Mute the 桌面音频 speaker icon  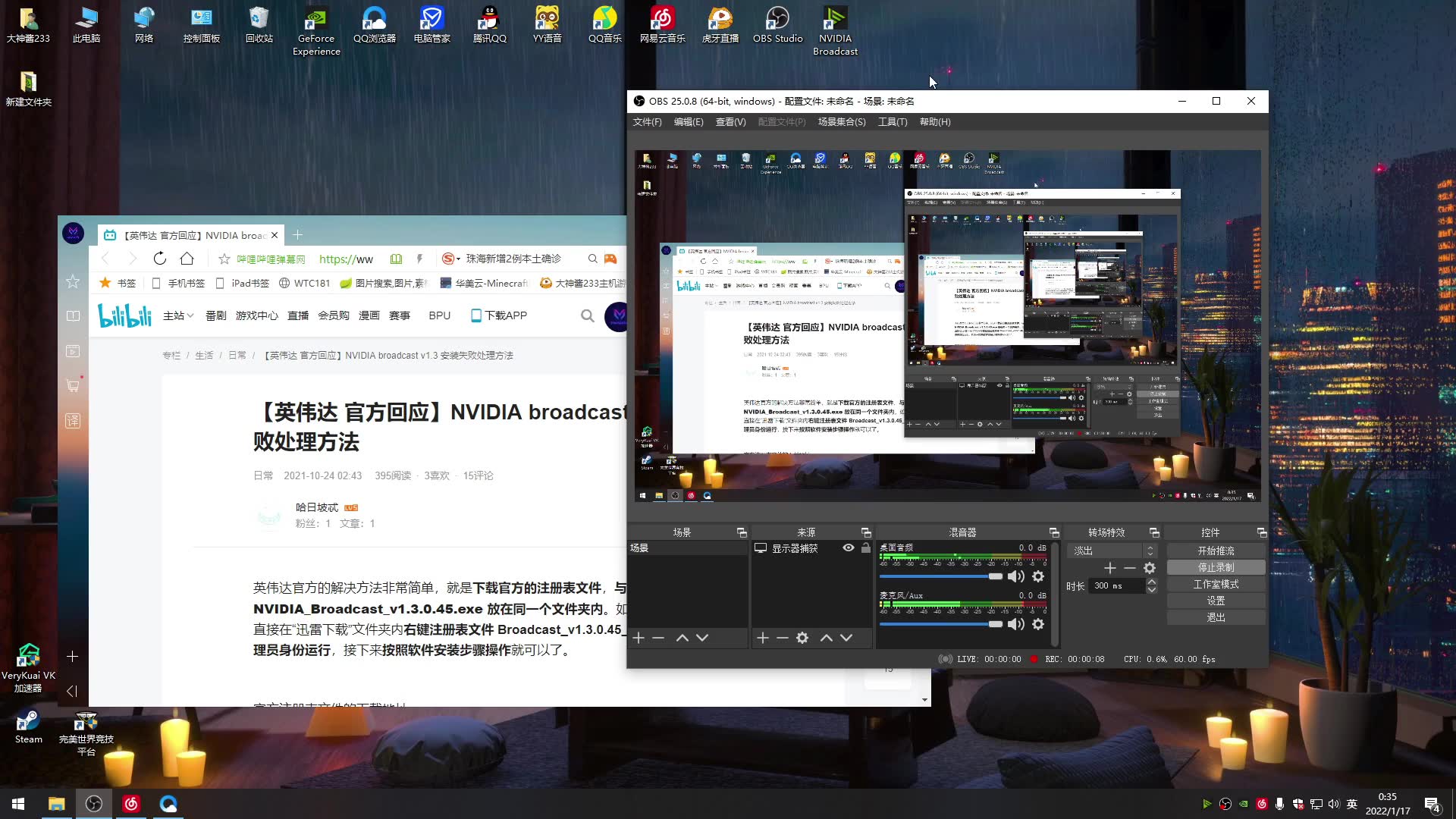pos(1016,577)
